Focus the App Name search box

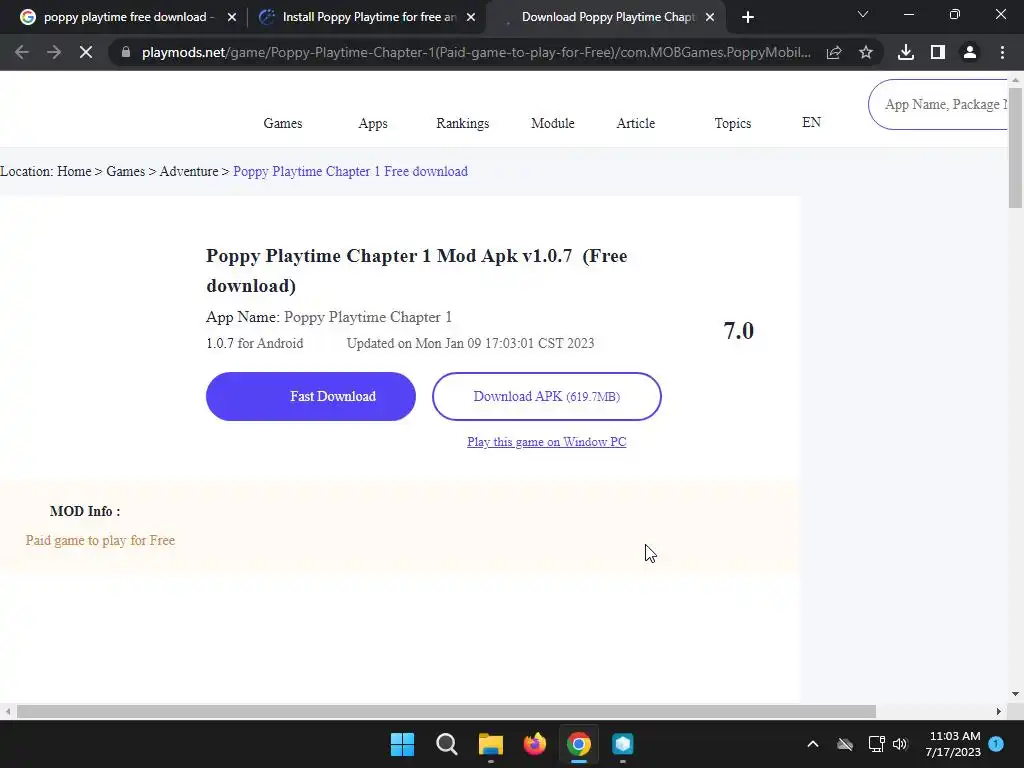[940, 104]
